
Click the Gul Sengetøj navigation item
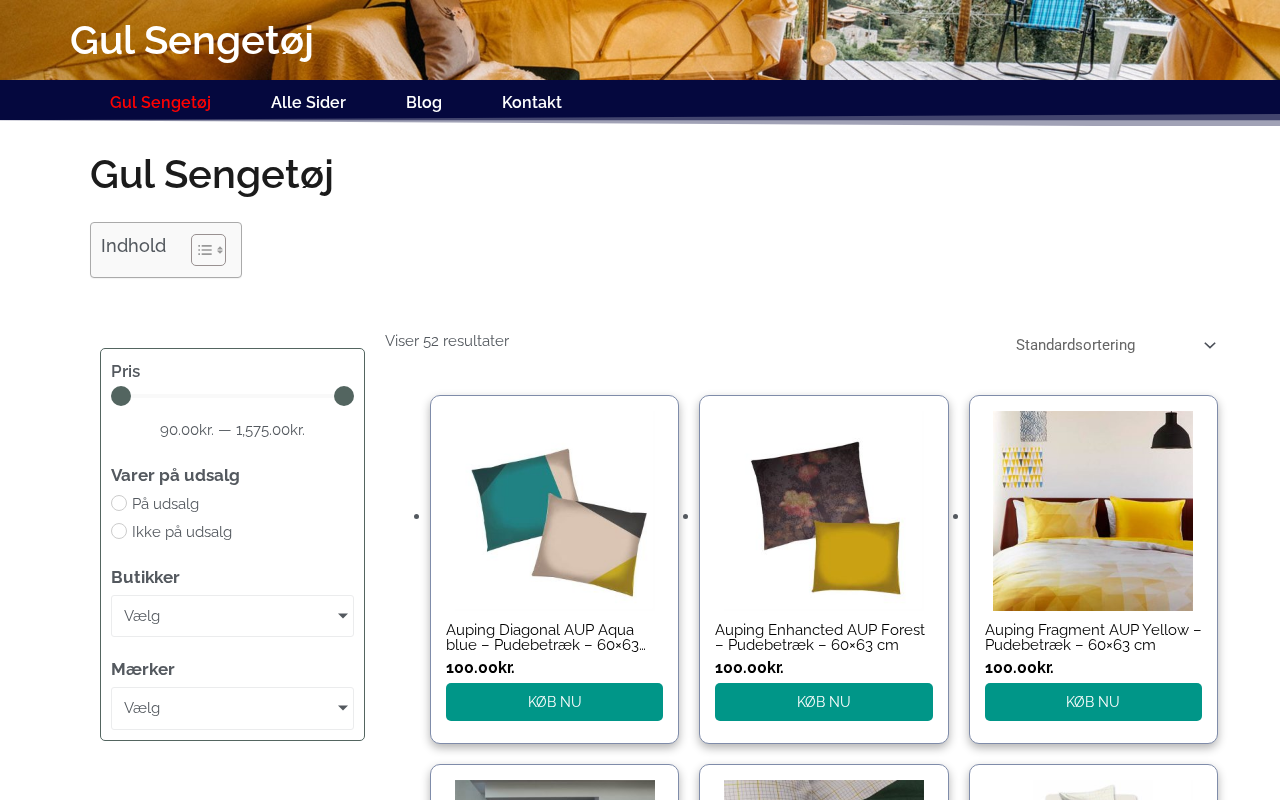[x=160, y=102]
